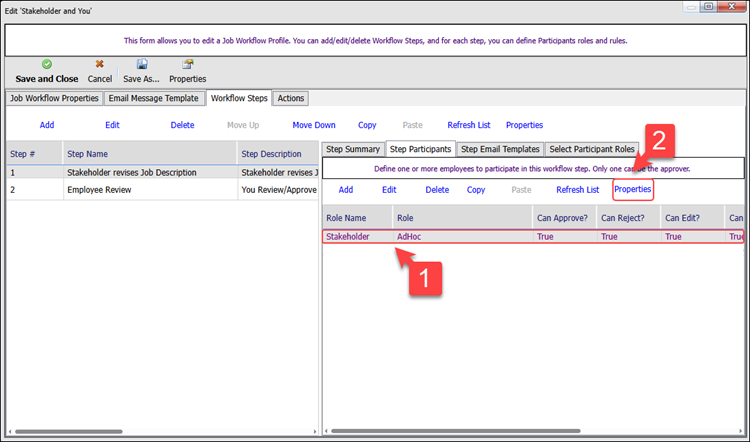Open the Email Message Template tab
The width and height of the screenshot is (750, 442).
pyautogui.click(x=153, y=98)
